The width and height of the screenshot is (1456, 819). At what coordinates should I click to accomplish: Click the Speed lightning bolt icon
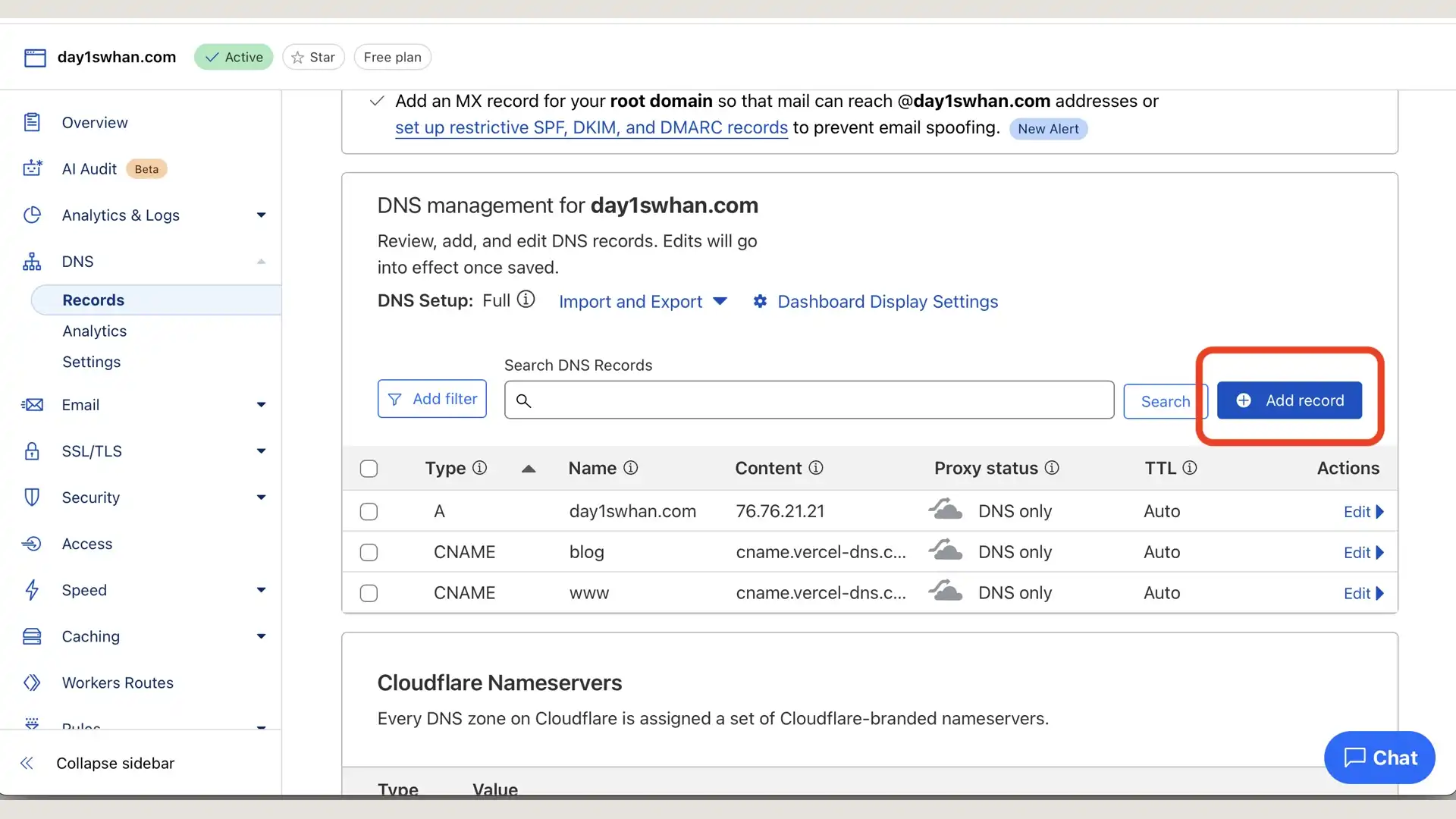tap(32, 590)
